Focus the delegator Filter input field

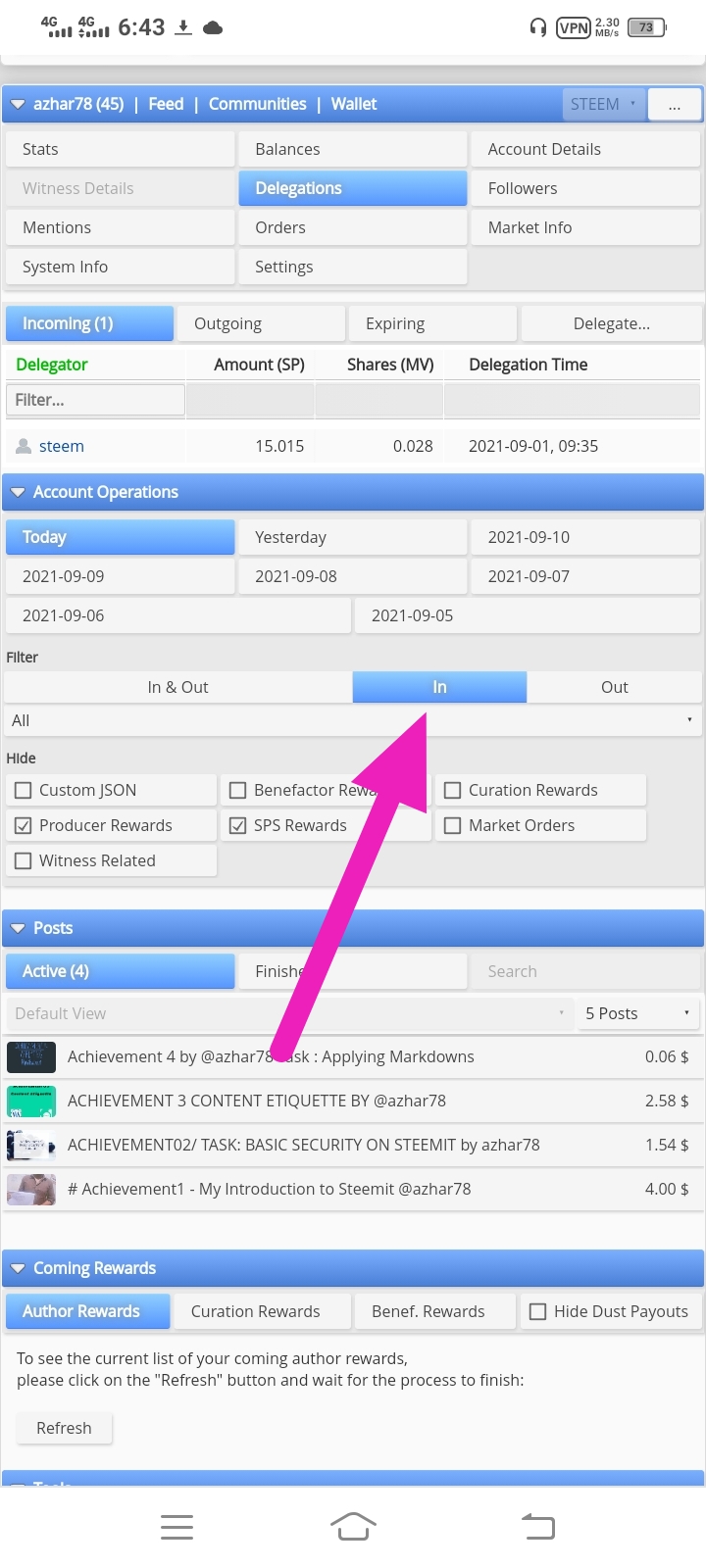[95, 400]
